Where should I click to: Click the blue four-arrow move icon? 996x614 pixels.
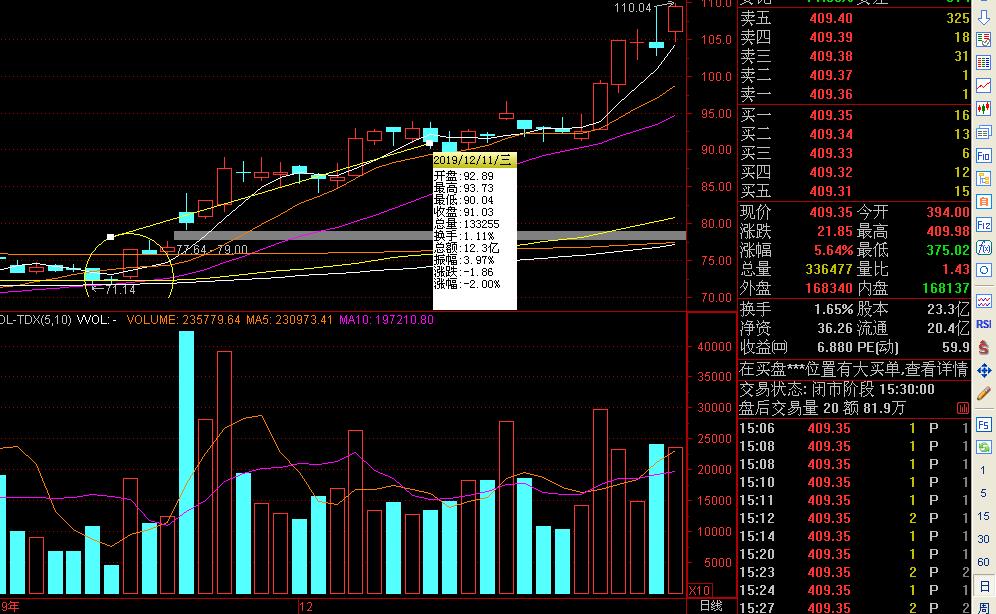pyautogui.click(x=983, y=370)
